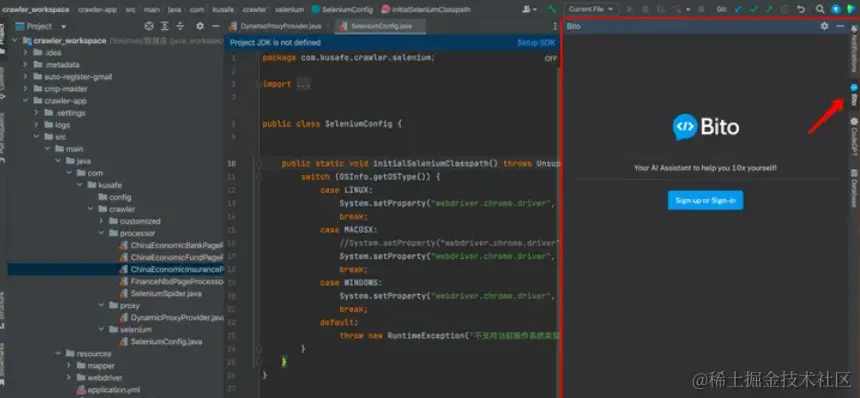Collapse the crawler_workspace root node
This screenshot has height=398, width=860.
click(14, 41)
